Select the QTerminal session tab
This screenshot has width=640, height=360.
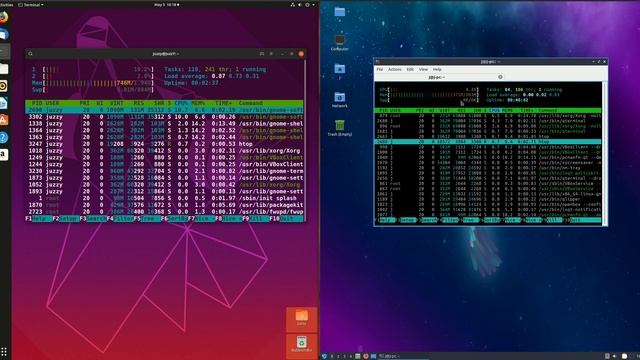[x=440, y=77]
